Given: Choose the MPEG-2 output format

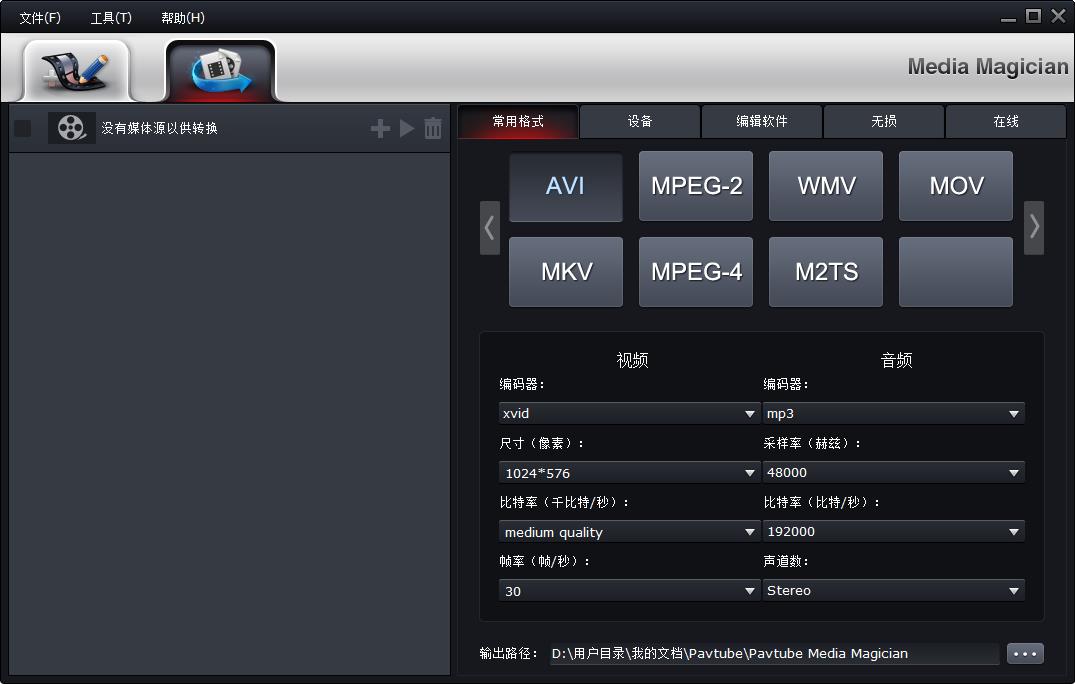Looking at the screenshot, I should pyautogui.click(x=696, y=186).
